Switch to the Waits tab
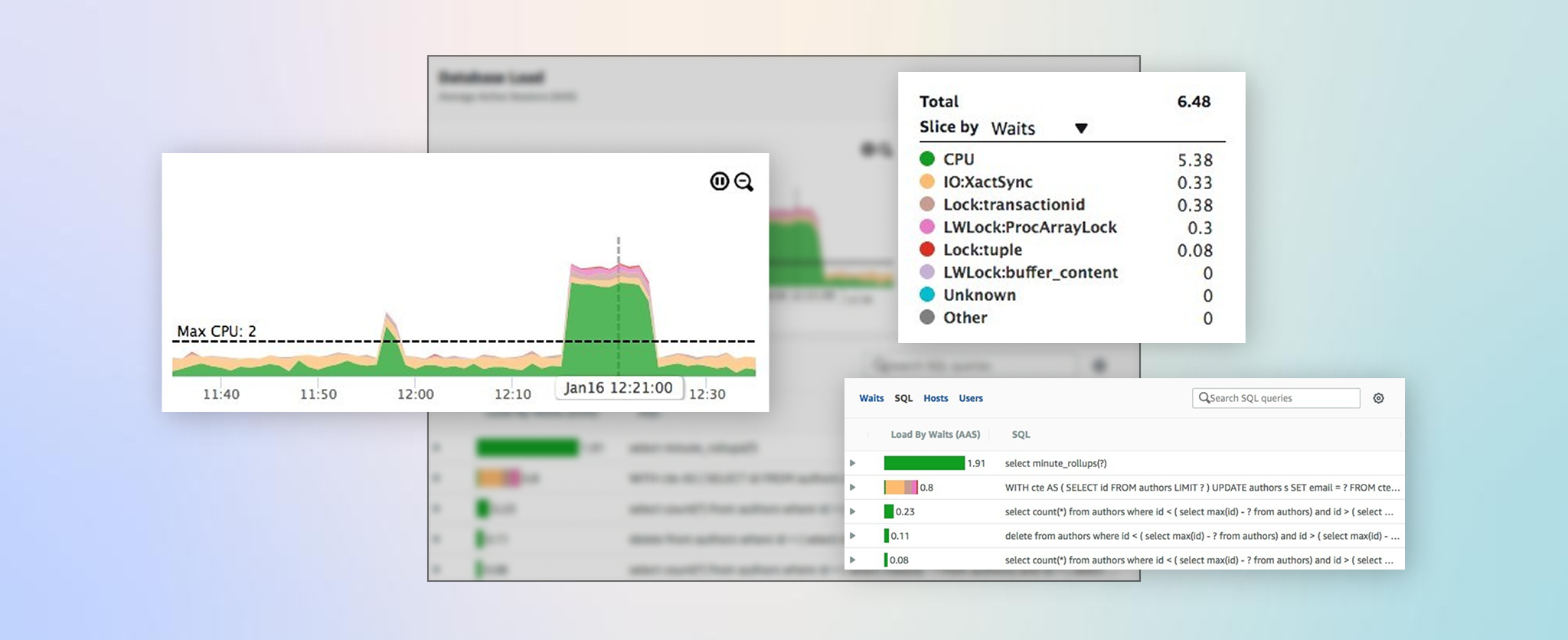This screenshot has width=1568, height=640. (871, 398)
